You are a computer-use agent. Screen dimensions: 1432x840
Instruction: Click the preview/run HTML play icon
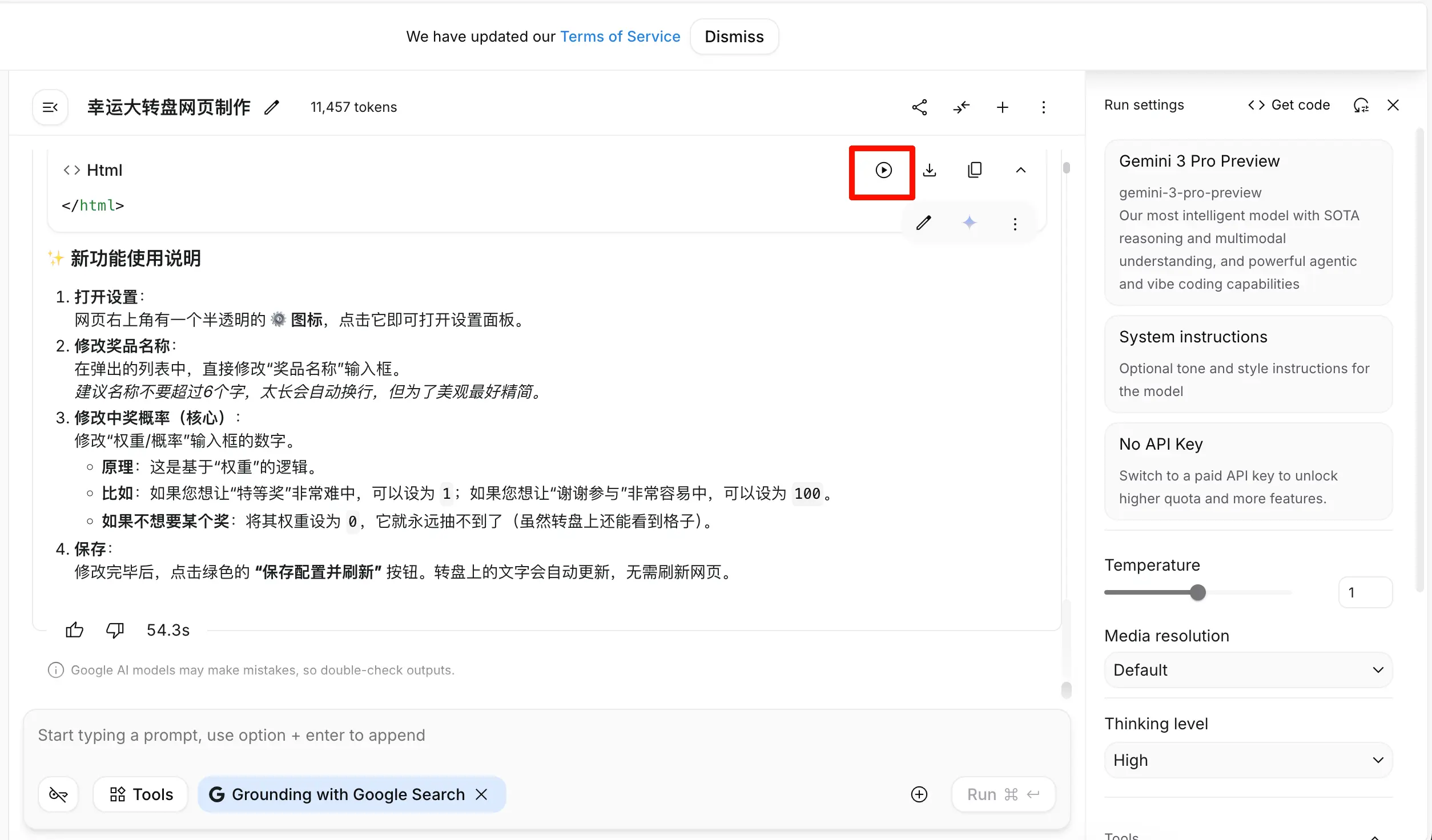tap(883, 170)
